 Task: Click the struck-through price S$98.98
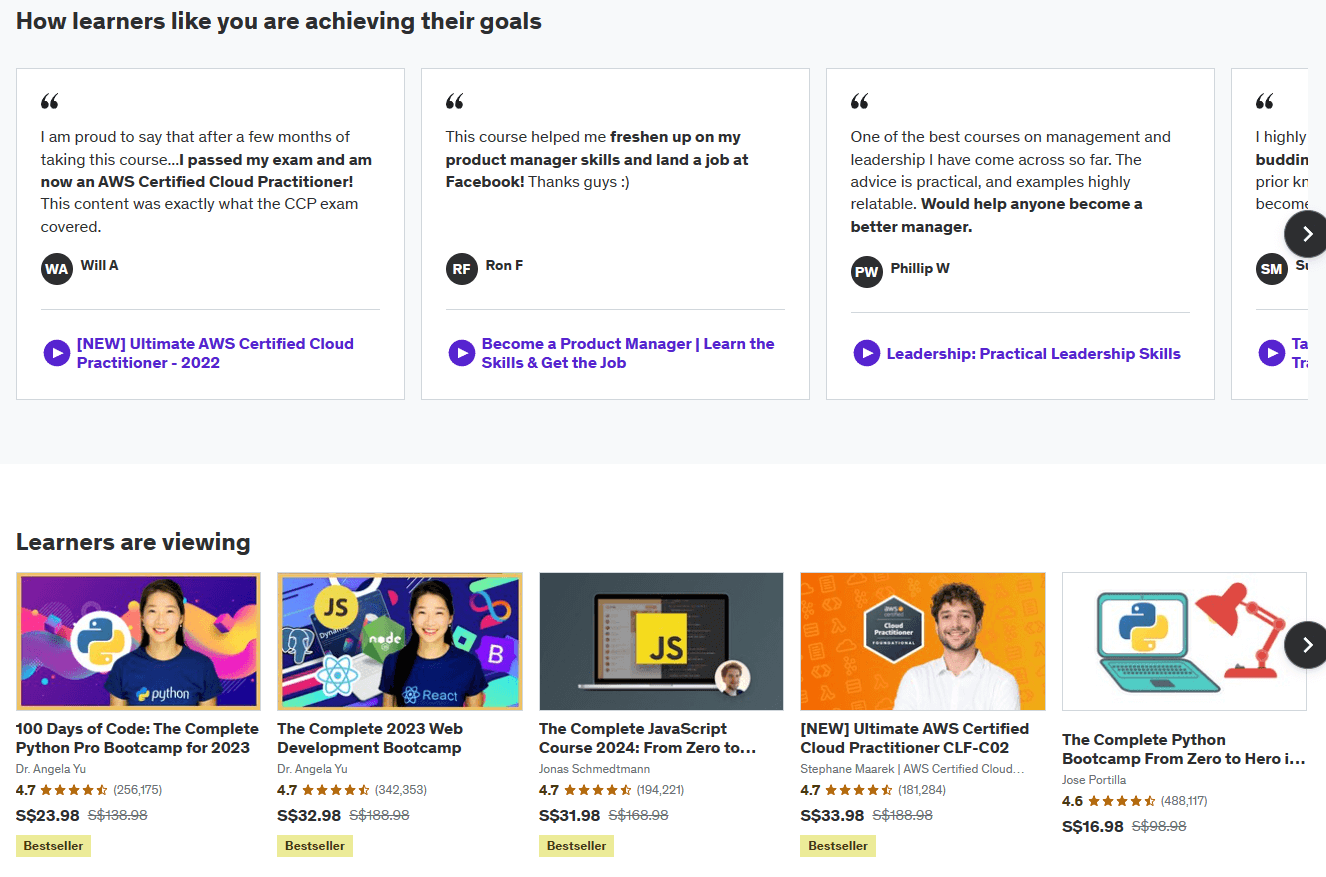point(1159,826)
